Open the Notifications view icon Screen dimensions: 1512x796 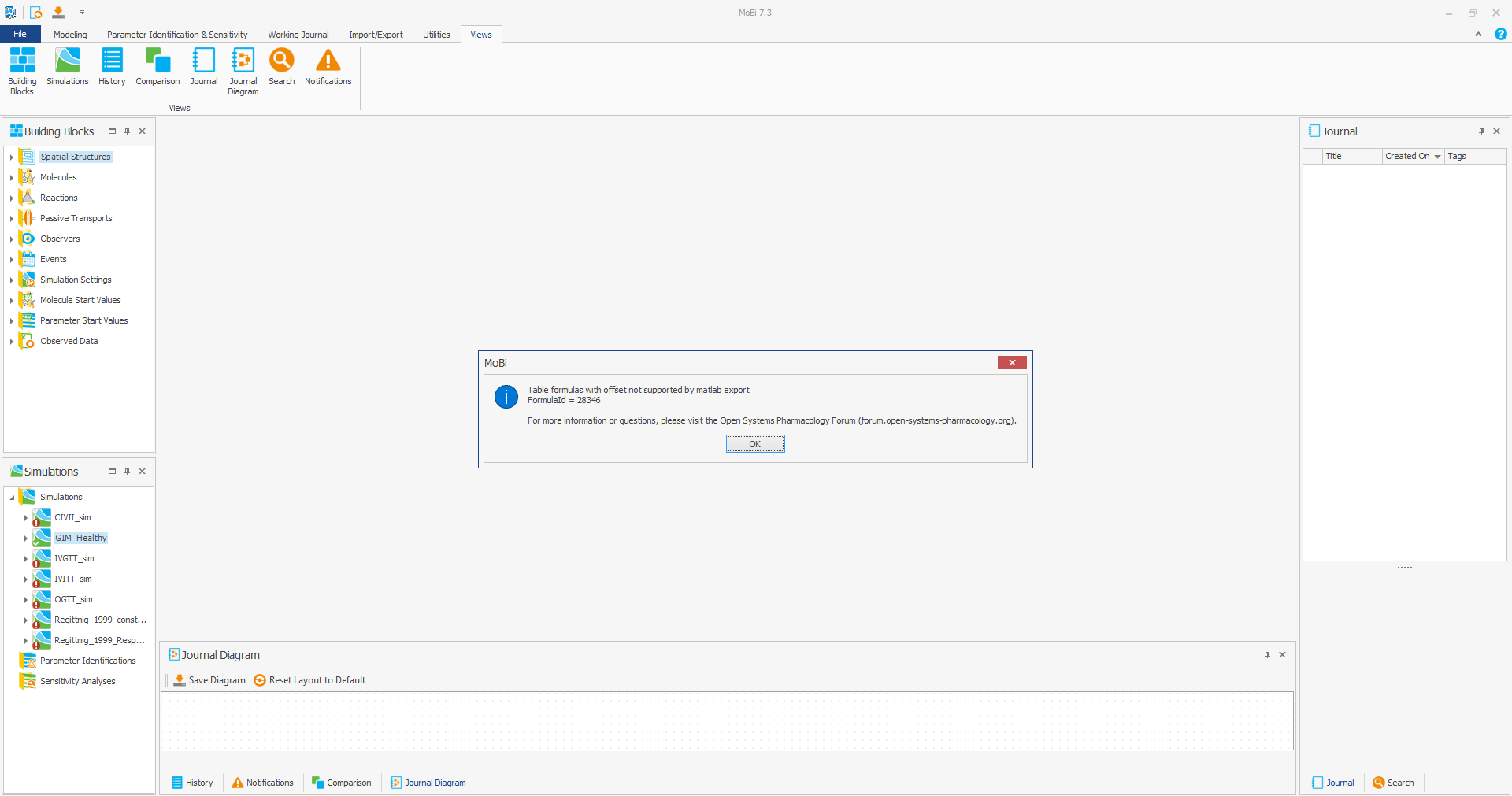click(328, 67)
